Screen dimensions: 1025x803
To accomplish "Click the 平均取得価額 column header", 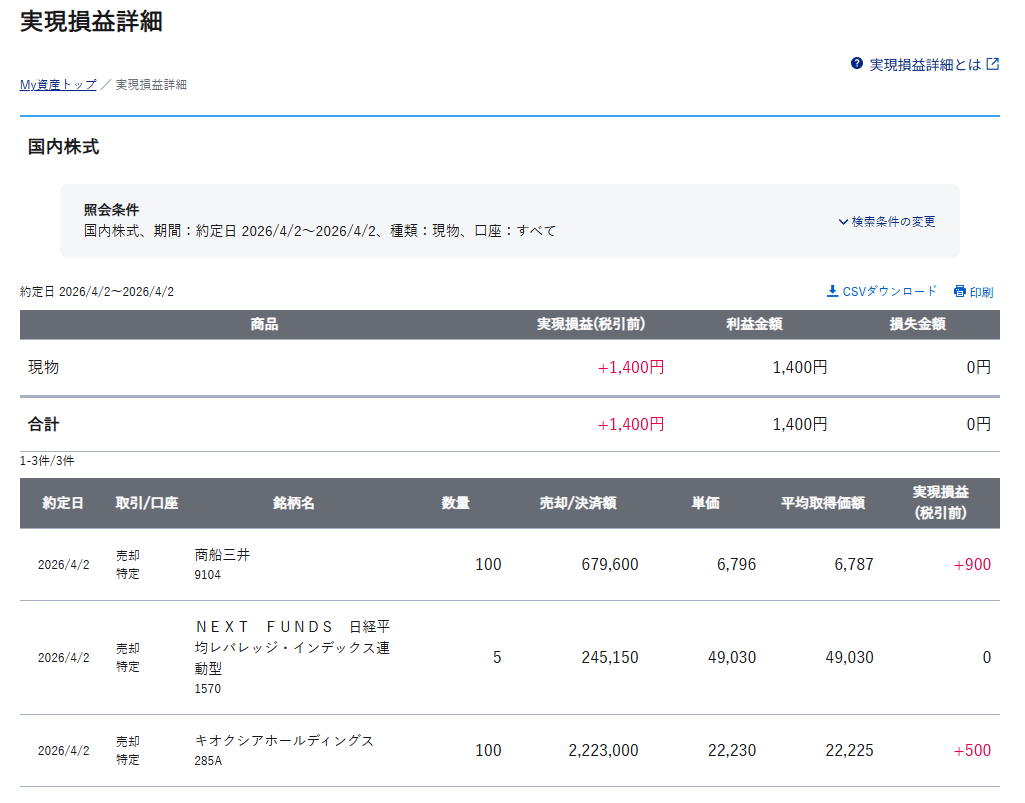I will [x=823, y=503].
